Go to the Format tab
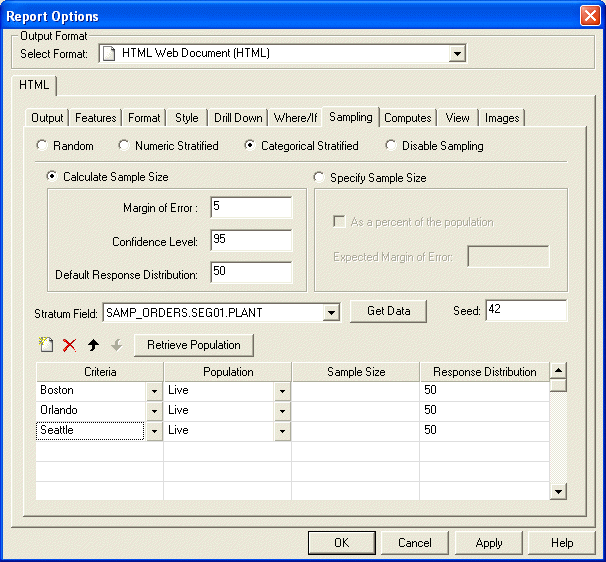This screenshot has width=606, height=562. coord(144,118)
